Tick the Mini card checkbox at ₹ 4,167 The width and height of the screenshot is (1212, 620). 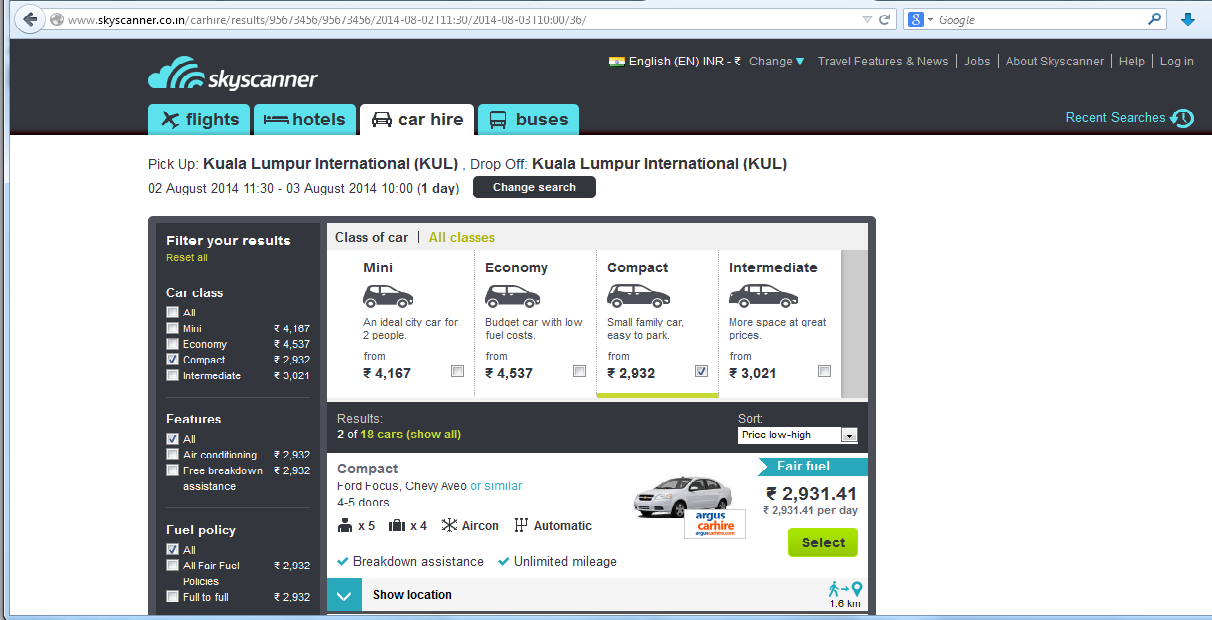(x=457, y=371)
